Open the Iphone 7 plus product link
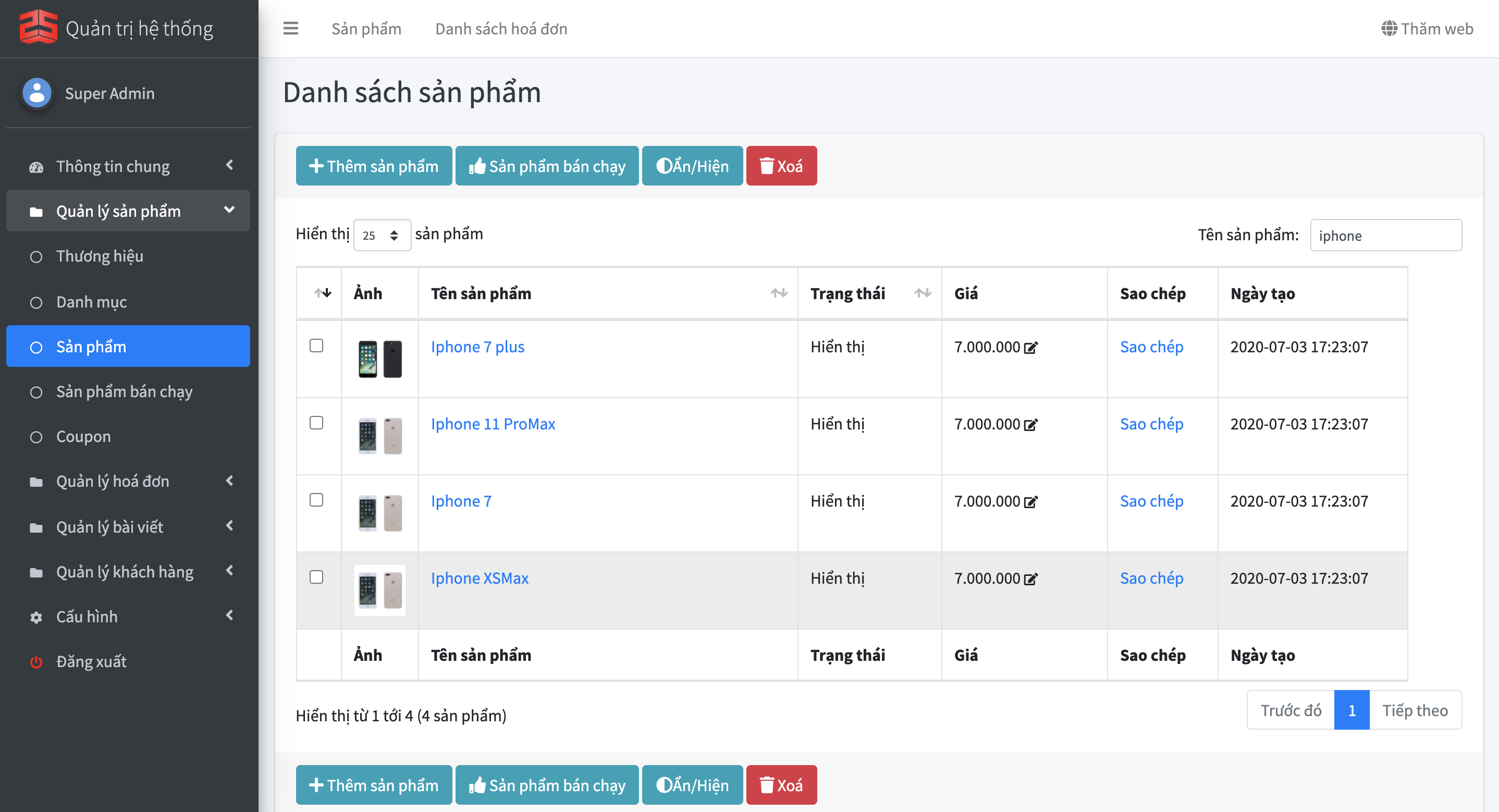 pyautogui.click(x=478, y=347)
